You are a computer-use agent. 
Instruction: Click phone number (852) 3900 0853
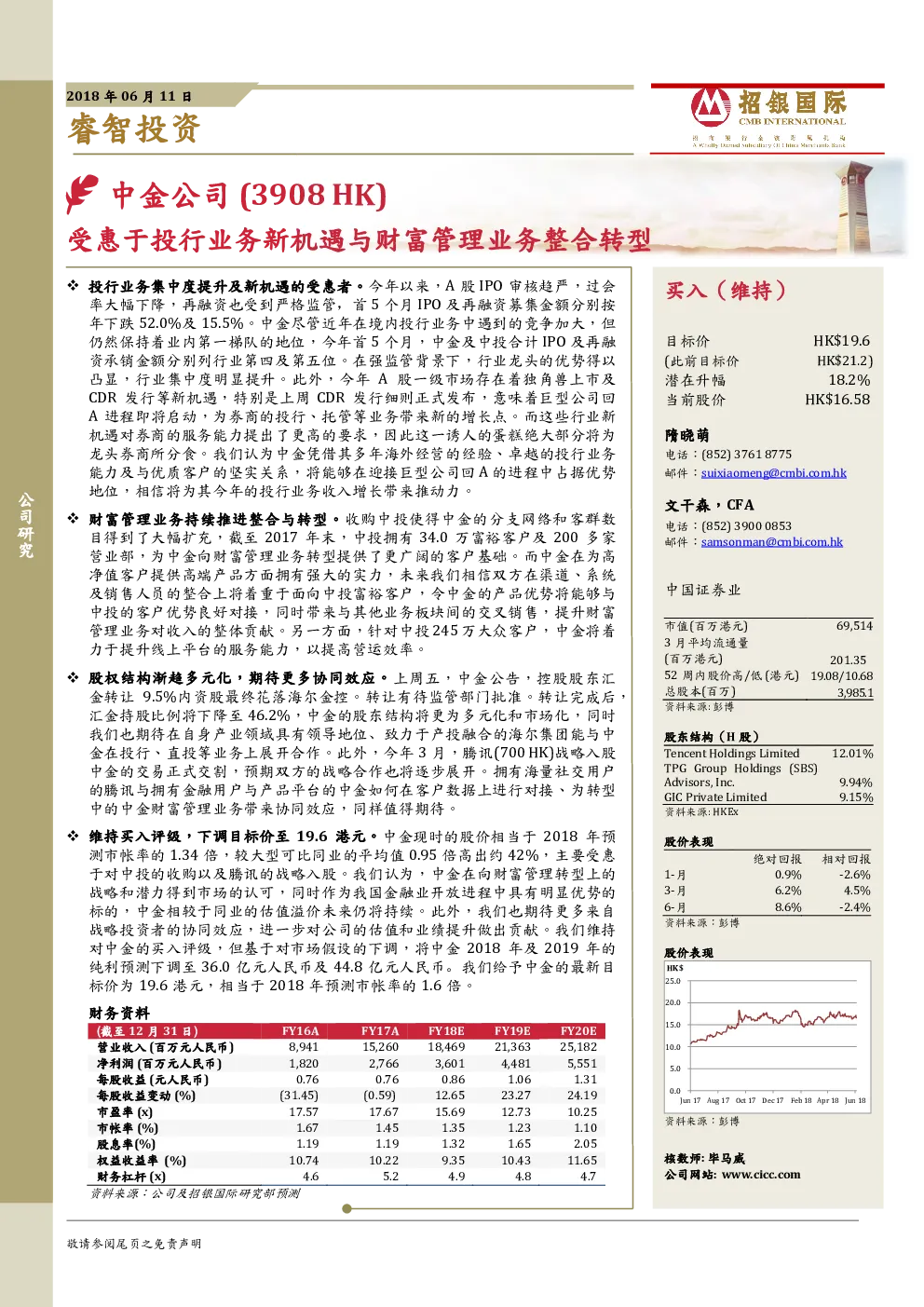click(x=746, y=526)
